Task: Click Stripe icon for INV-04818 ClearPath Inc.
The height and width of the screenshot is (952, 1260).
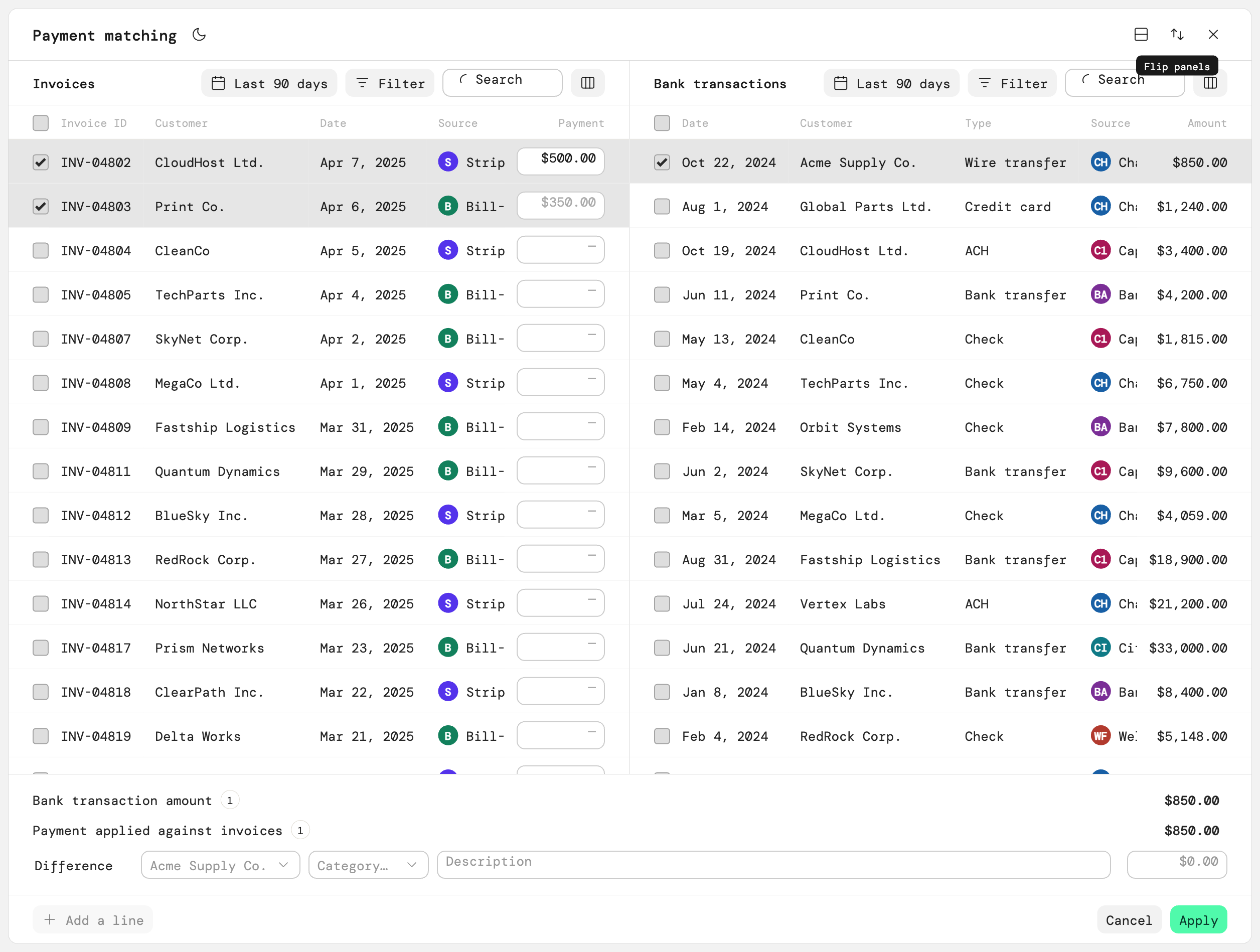Action: coord(448,692)
